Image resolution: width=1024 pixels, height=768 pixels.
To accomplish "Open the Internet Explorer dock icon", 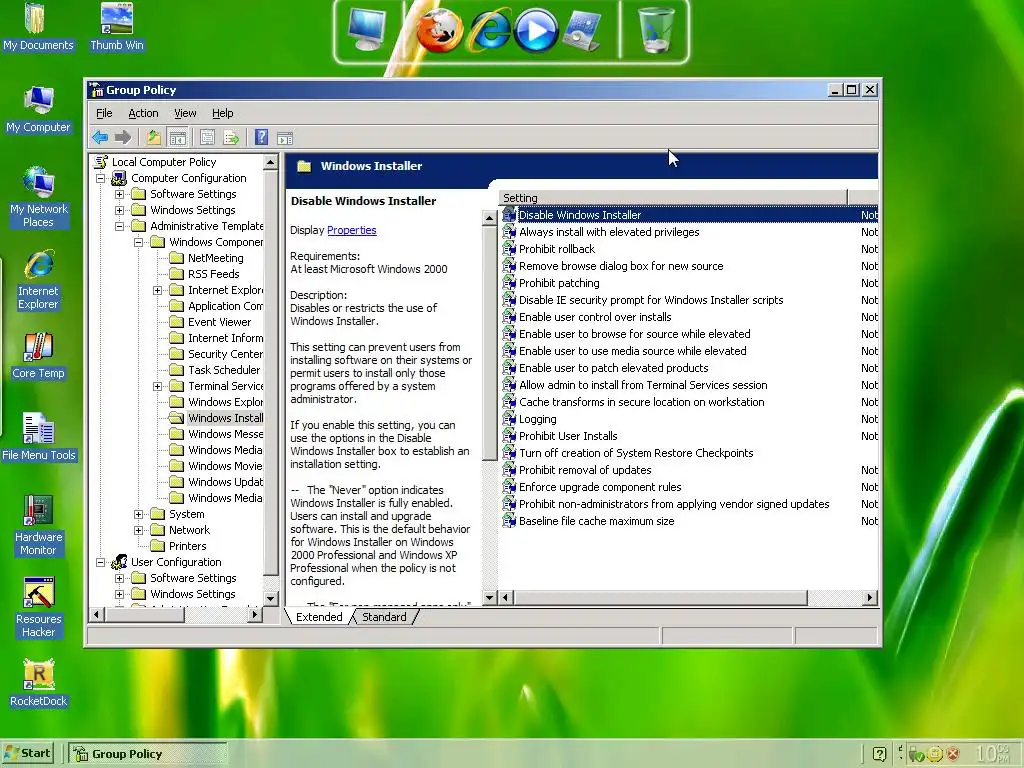I will pos(488,30).
